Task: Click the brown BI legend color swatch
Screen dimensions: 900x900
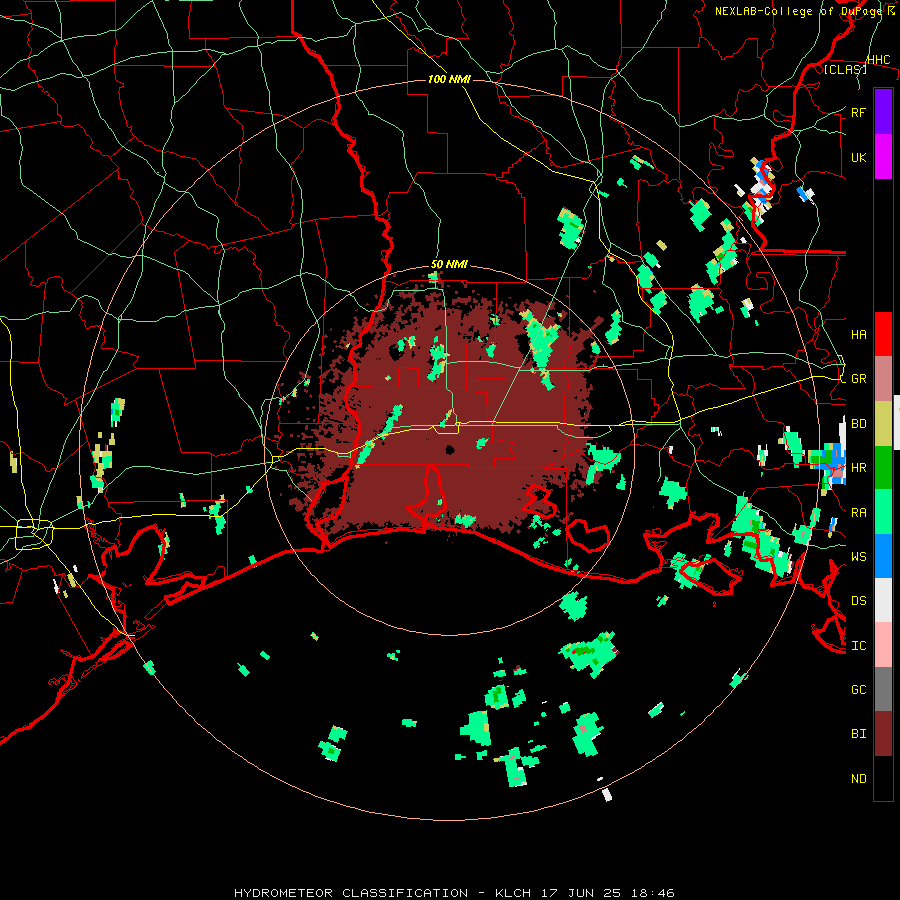Action: (883, 734)
